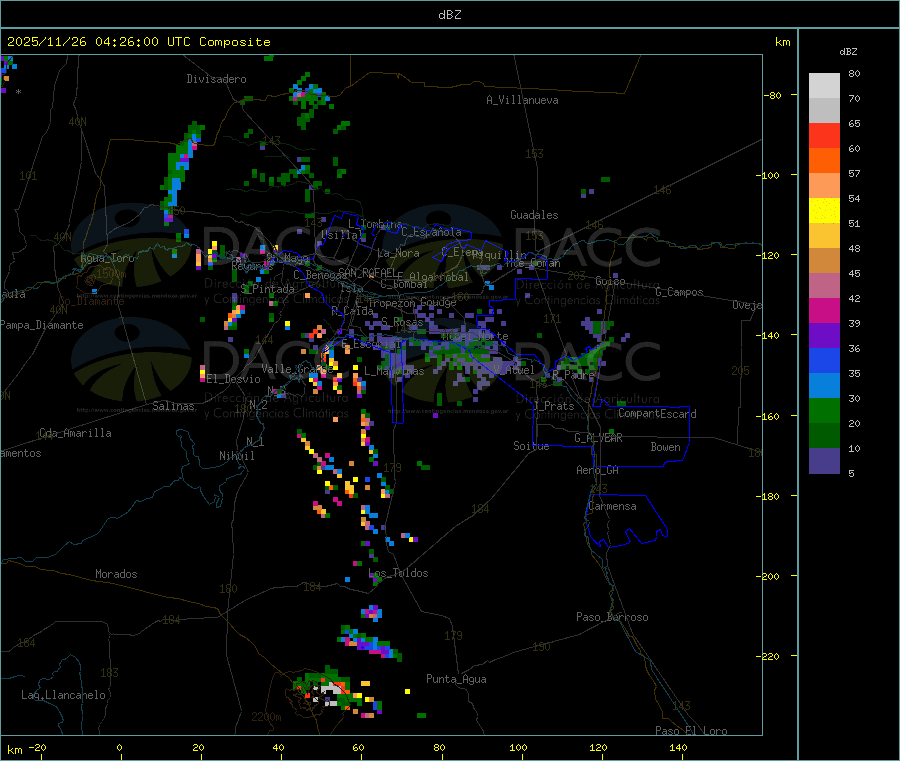Click the Carmensa map label
The height and width of the screenshot is (761, 900).
click(x=612, y=506)
